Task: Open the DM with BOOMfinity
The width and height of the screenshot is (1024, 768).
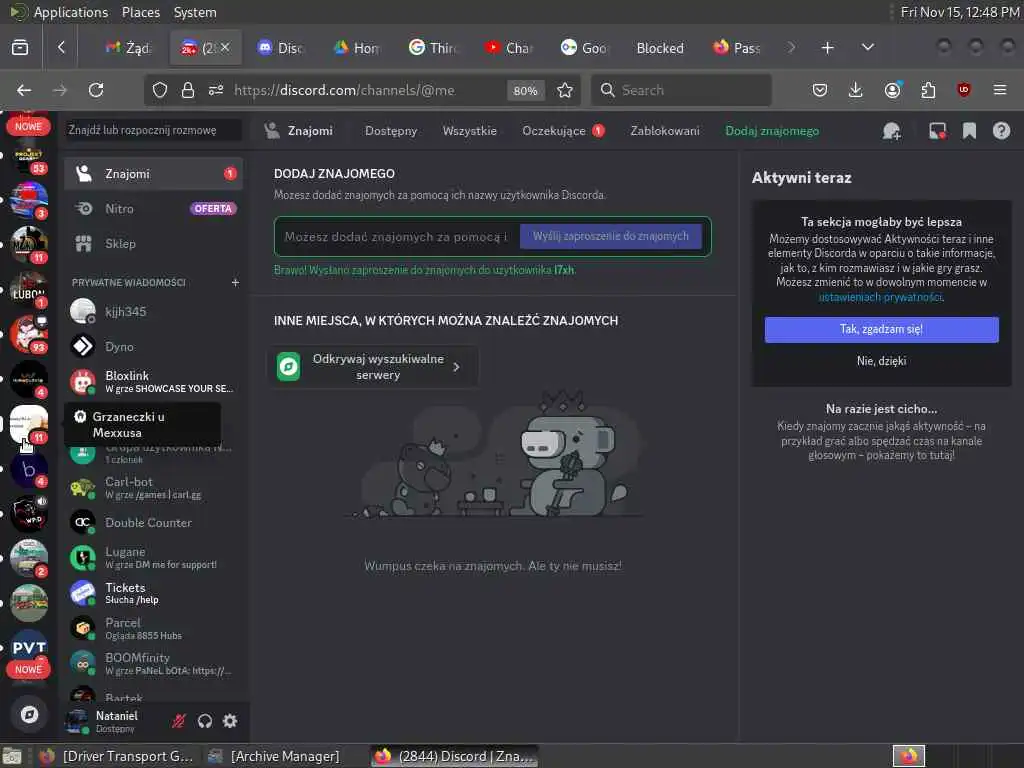Action: pos(153,664)
